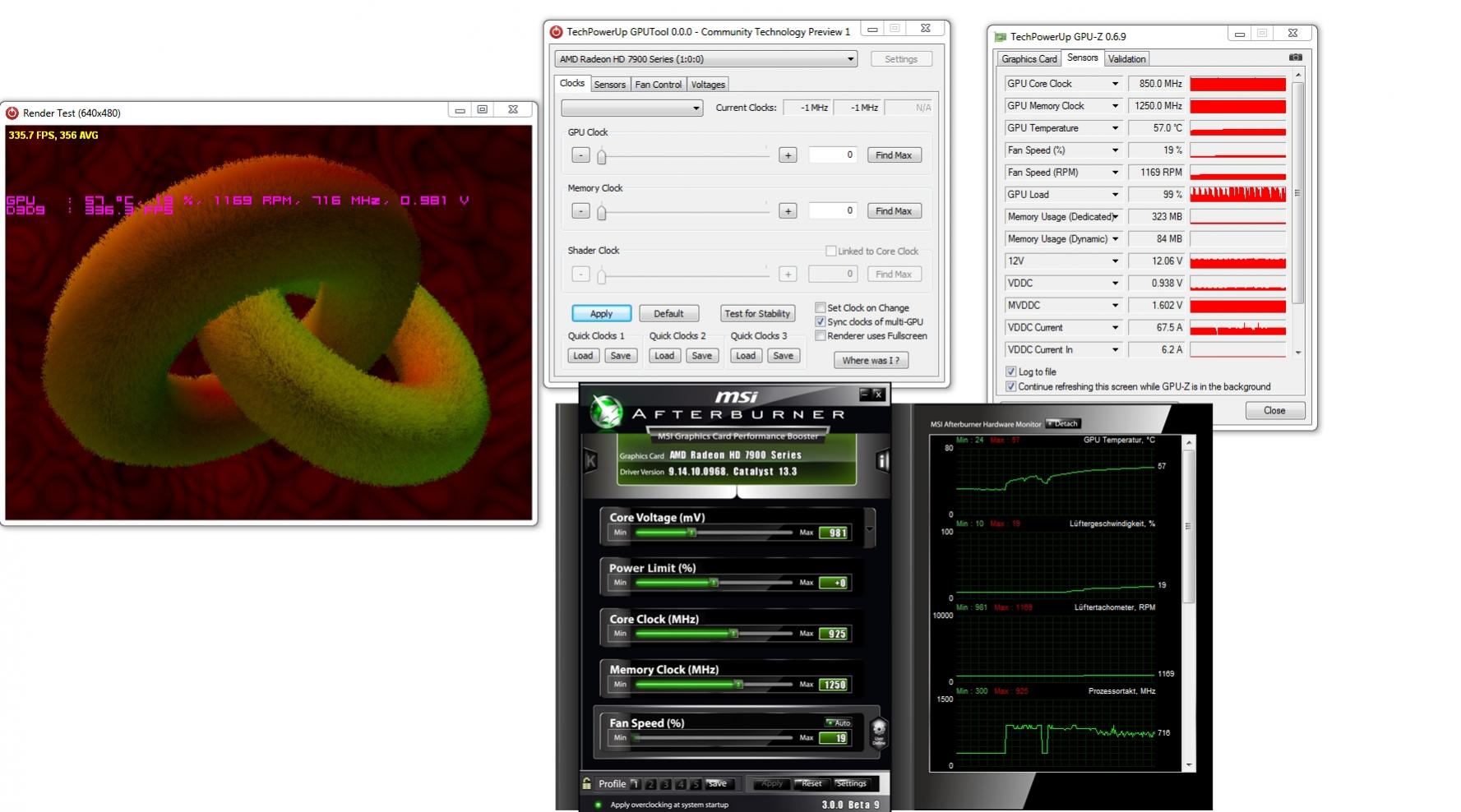Select Afterburner profile slot 1
This screenshot has height=812, width=1461.
(635, 785)
